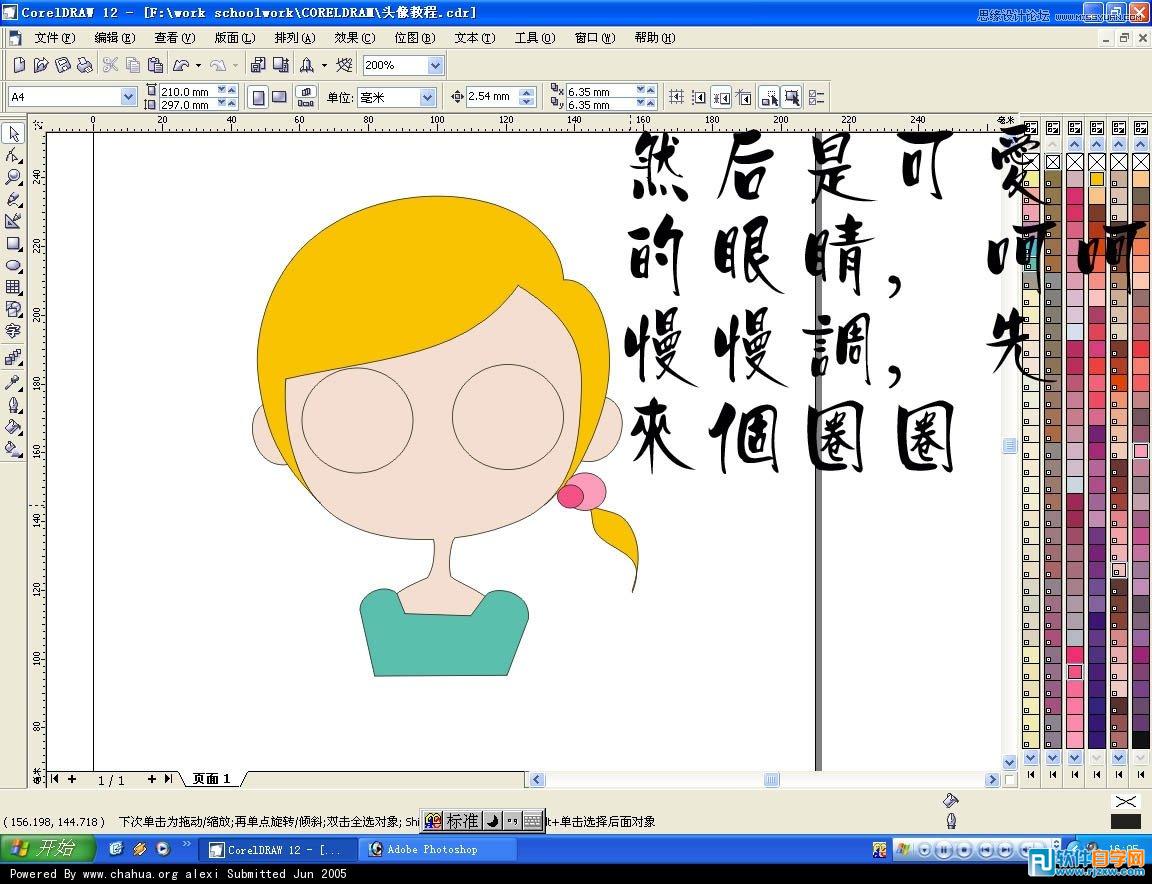Keep portrait orientation selected
Image resolution: width=1152 pixels, height=884 pixels.
coord(258,96)
